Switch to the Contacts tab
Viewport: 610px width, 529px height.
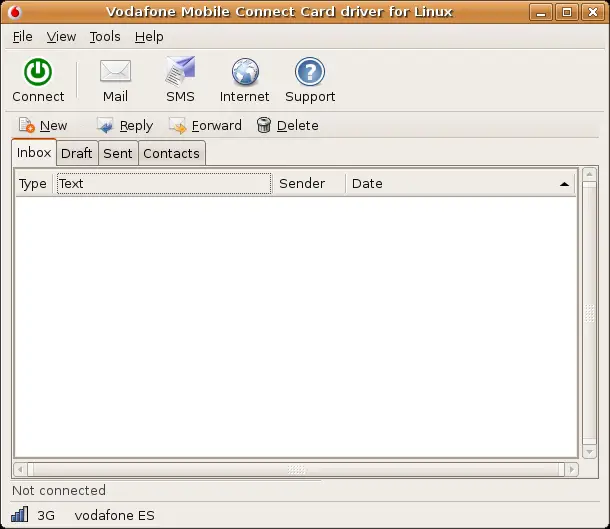(172, 153)
